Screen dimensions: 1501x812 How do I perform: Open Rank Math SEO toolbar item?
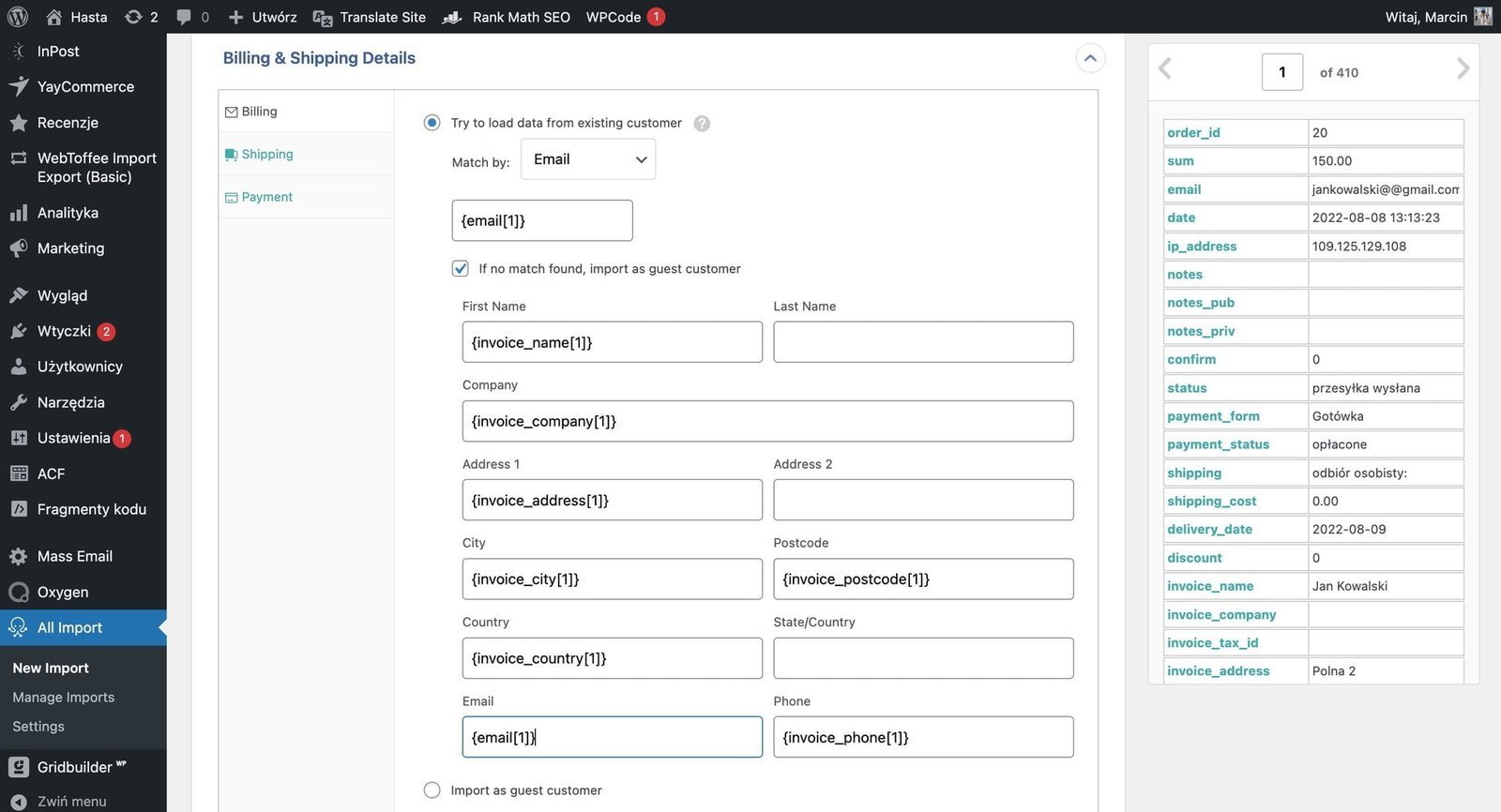(507, 17)
